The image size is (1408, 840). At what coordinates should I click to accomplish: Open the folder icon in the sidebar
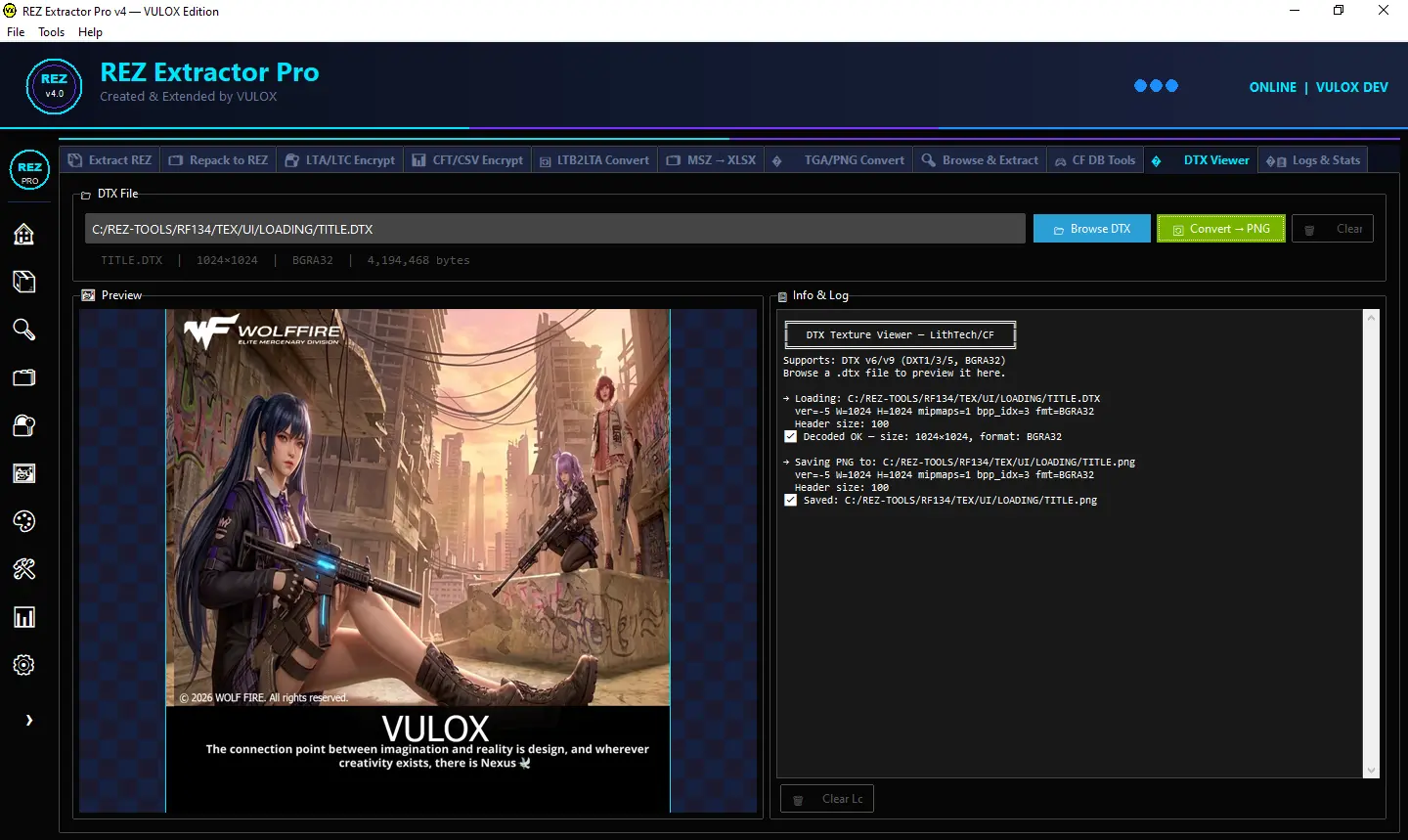(24, 377)
